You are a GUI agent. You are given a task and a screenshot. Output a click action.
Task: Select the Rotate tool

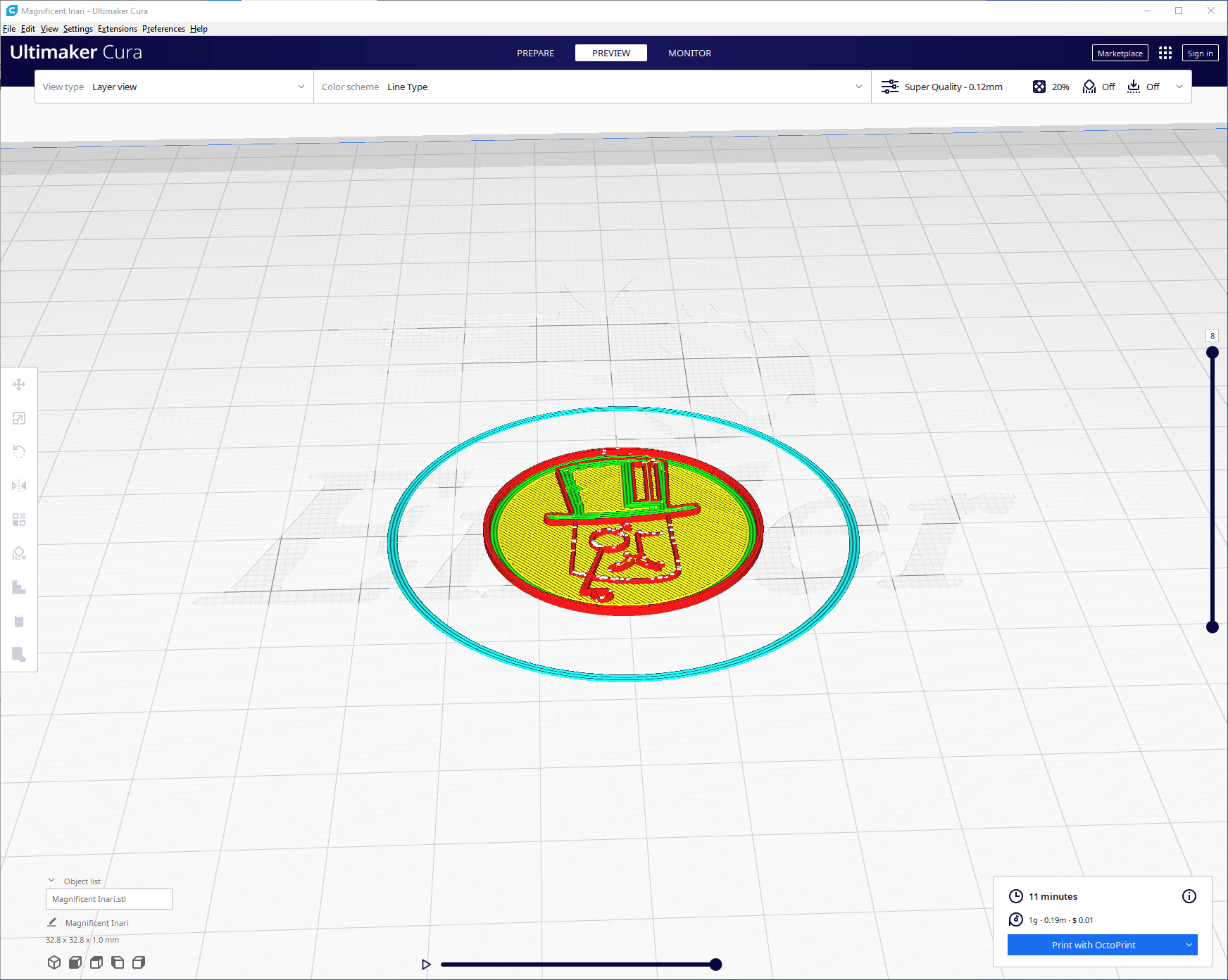[19, 452]
